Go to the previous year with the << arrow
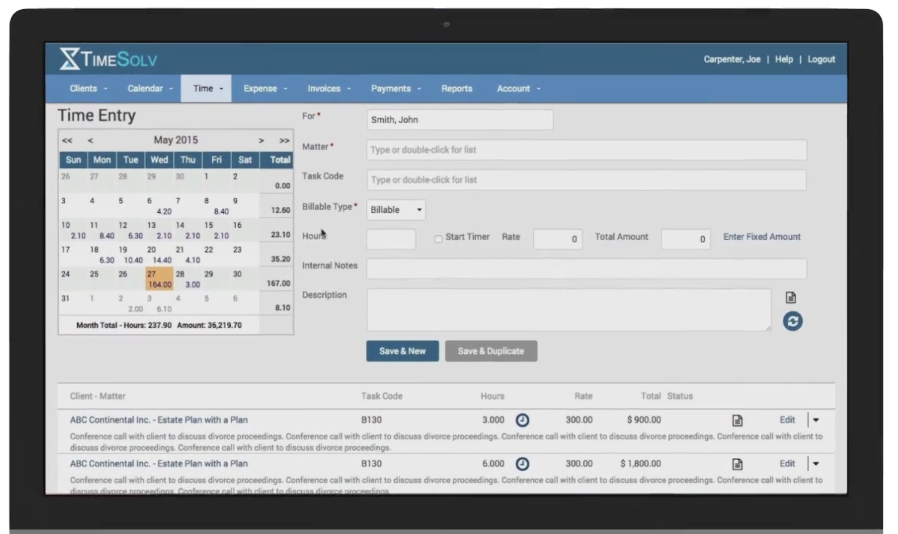This screenshot has height=534, width=898. tap(67, 140)
